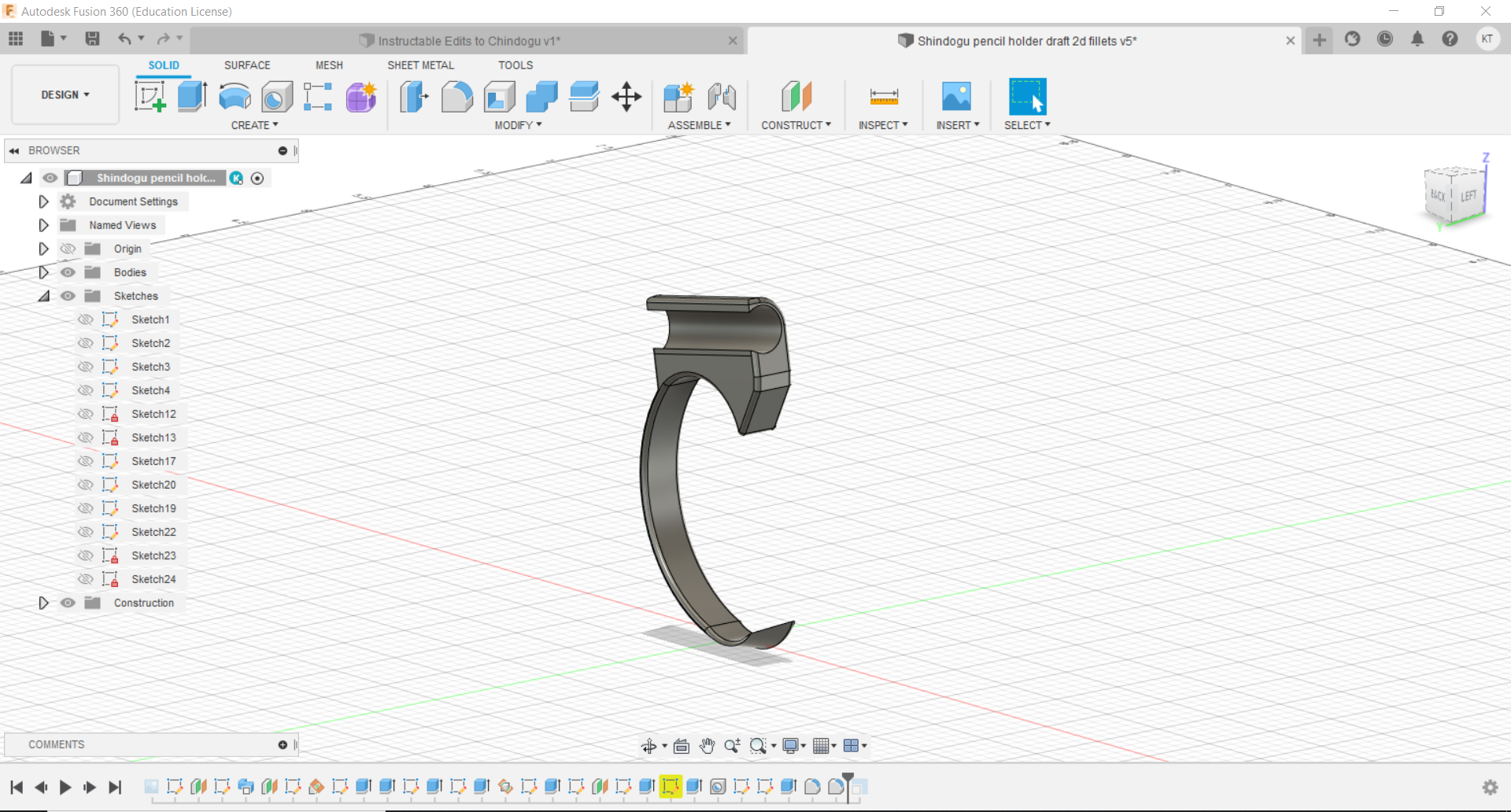Click the Save icon
The height and width of the screenshot is (812, 1511).
tap(92, 39)
